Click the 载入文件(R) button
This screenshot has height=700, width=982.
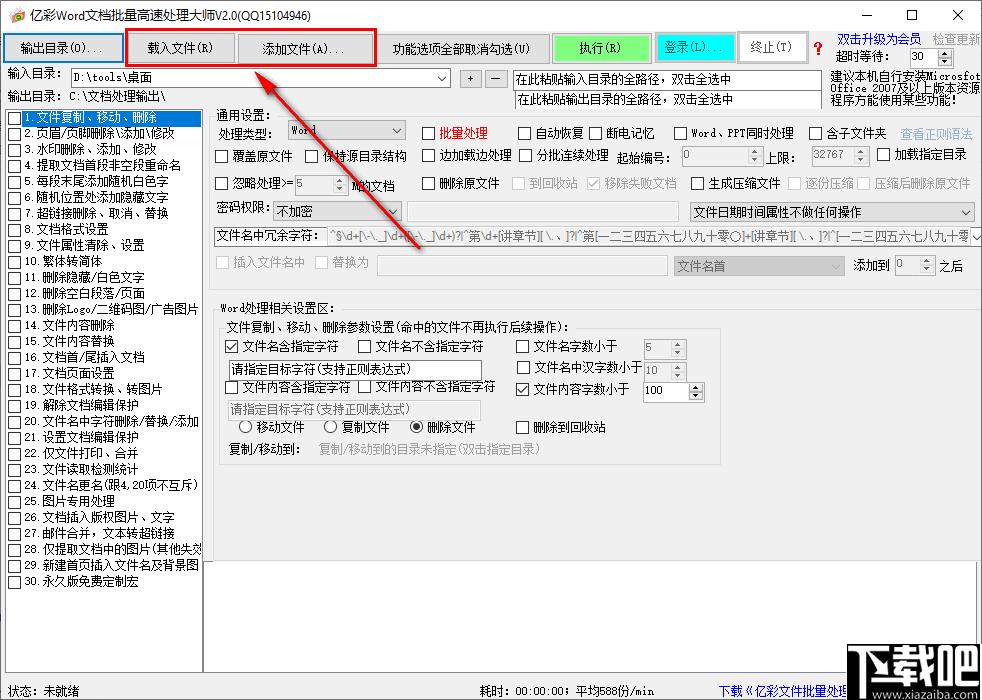click(x=180, y=48)
